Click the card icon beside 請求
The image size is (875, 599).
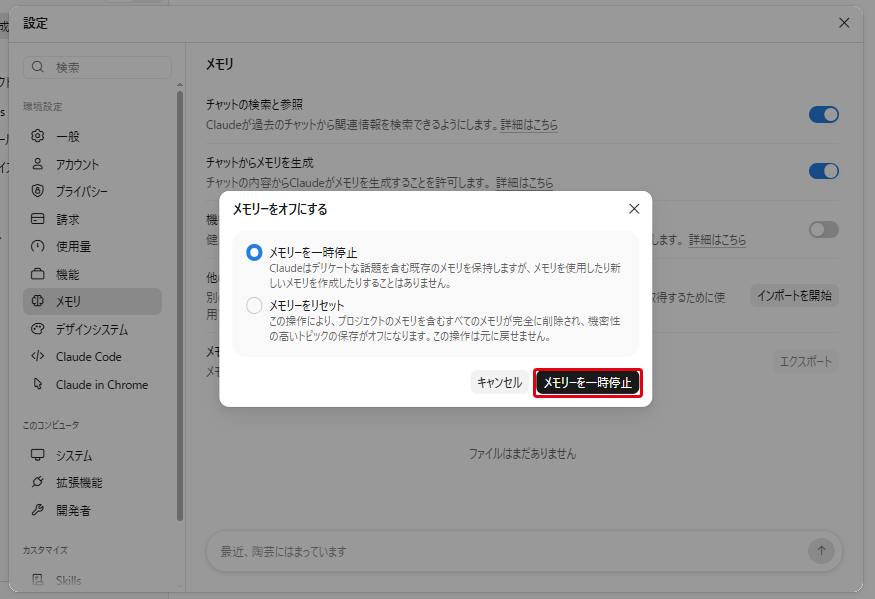tap(37, 219)
